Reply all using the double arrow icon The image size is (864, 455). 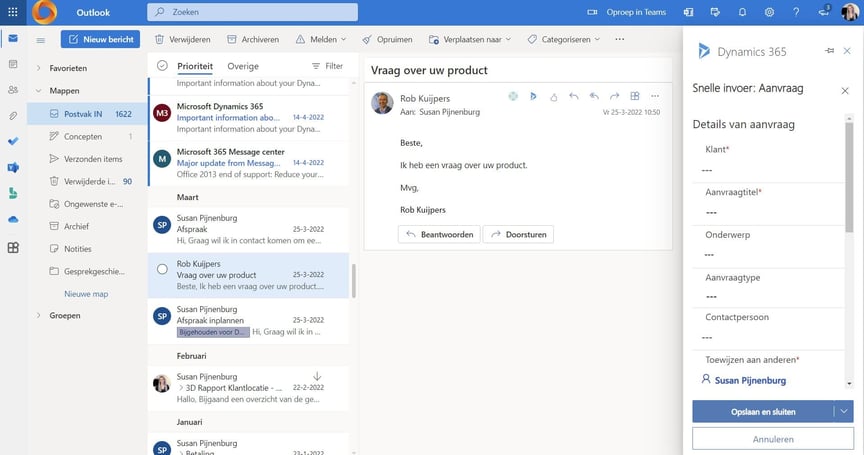594,96
